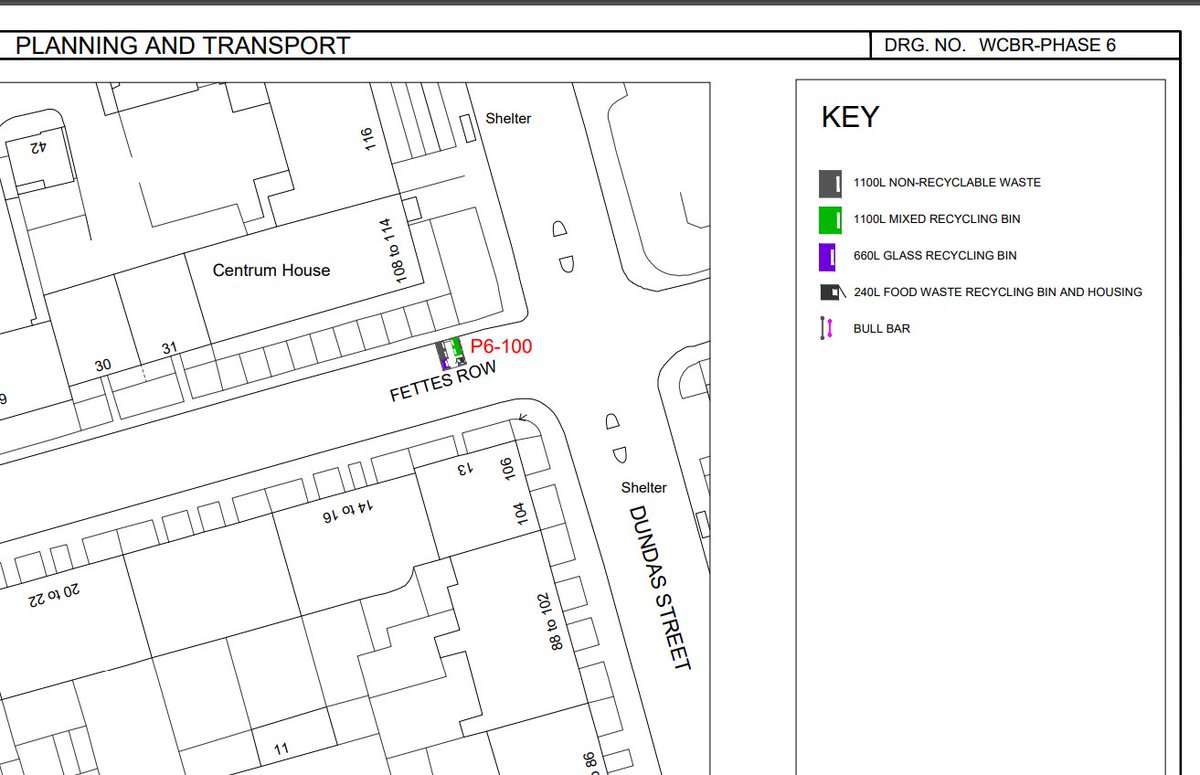Click building number '116'
Image resolution: width=1200 pixels, height=775 pixels.
(366, 139)
